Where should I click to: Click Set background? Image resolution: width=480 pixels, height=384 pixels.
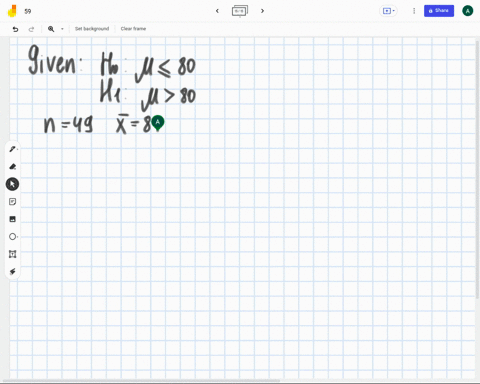(92, 29)
